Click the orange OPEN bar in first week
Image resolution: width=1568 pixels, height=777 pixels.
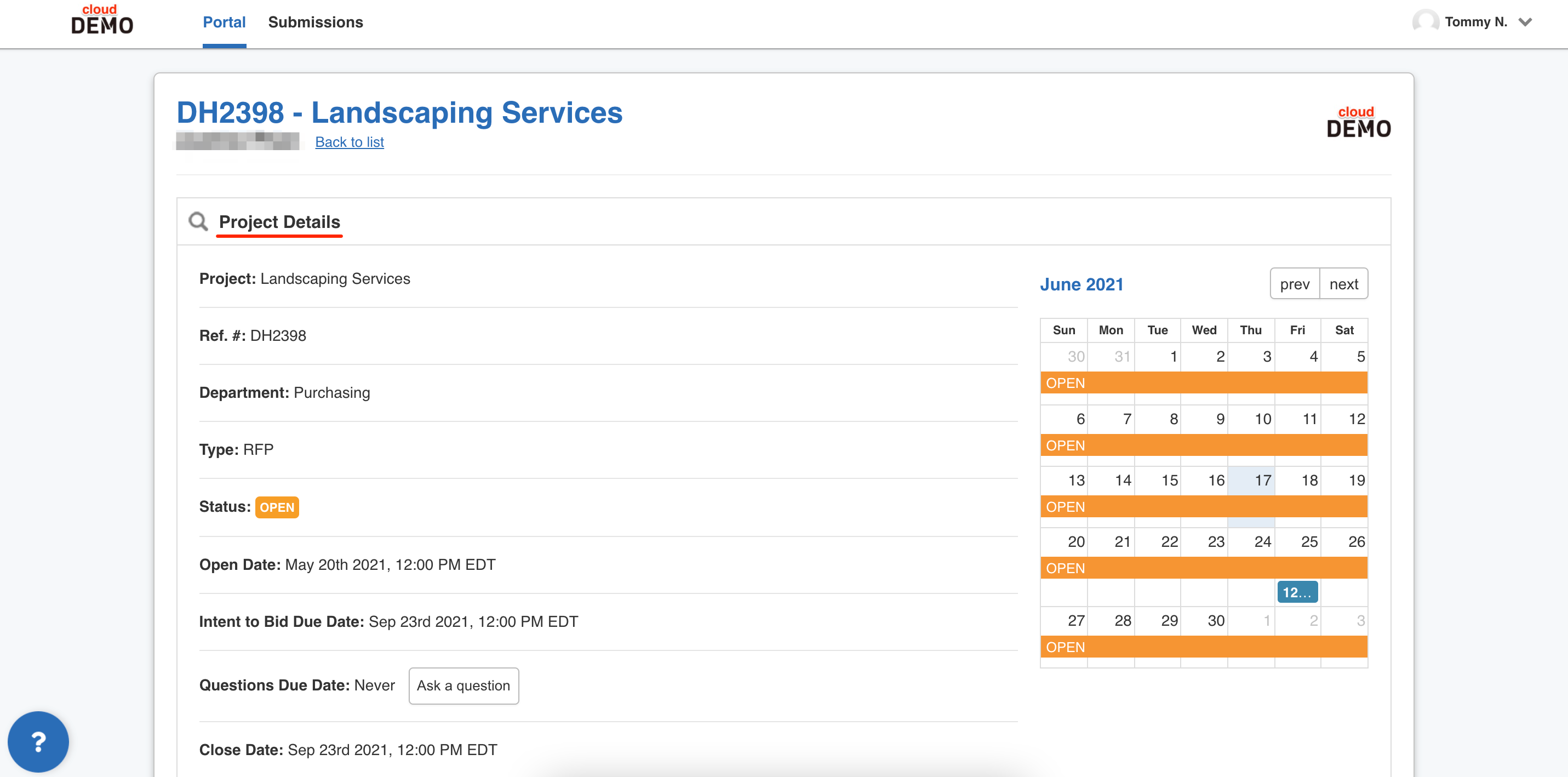coord(1203,383)
